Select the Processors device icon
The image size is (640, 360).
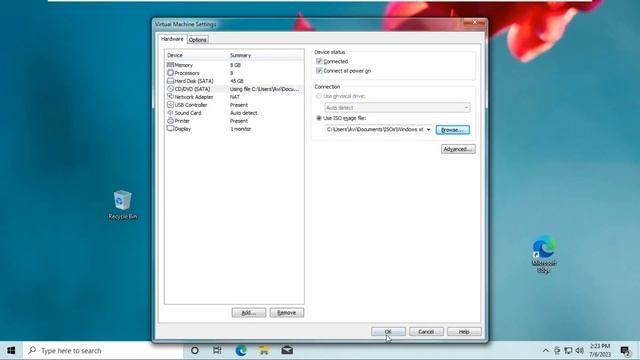point(170,73)
